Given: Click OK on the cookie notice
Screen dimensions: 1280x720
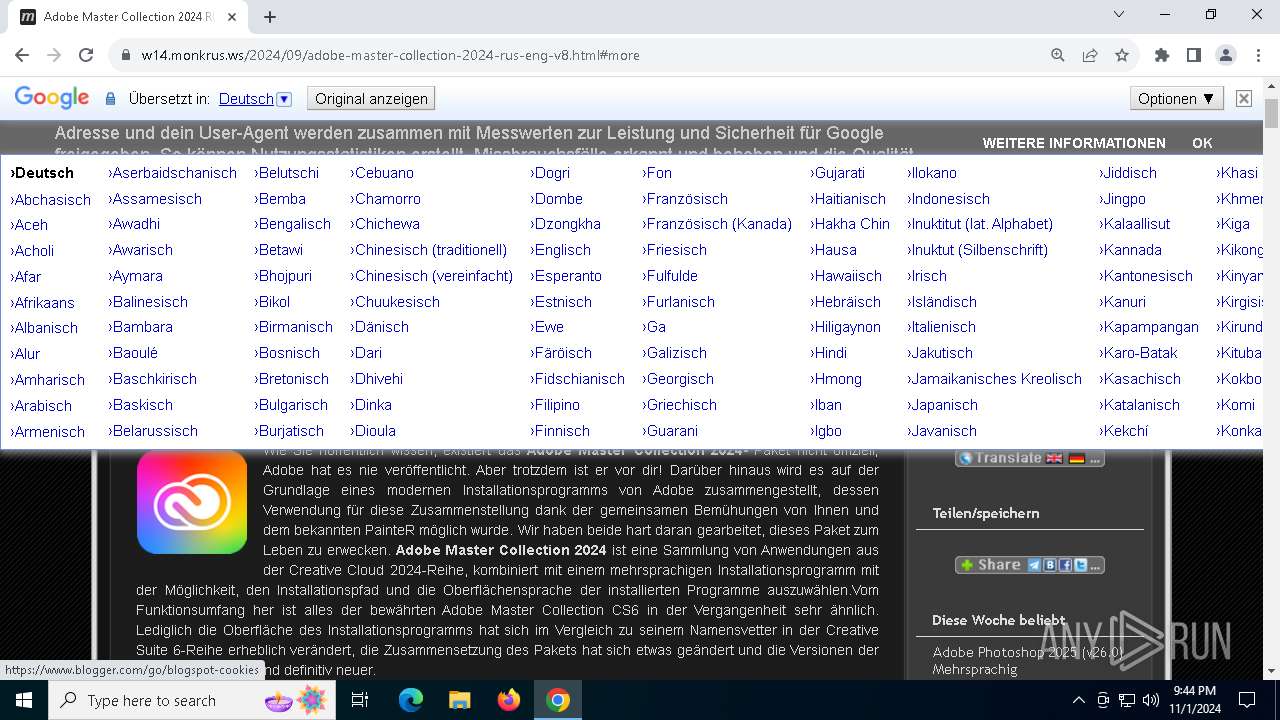Looking at the screenshot, I should (x=1202, y=143).
